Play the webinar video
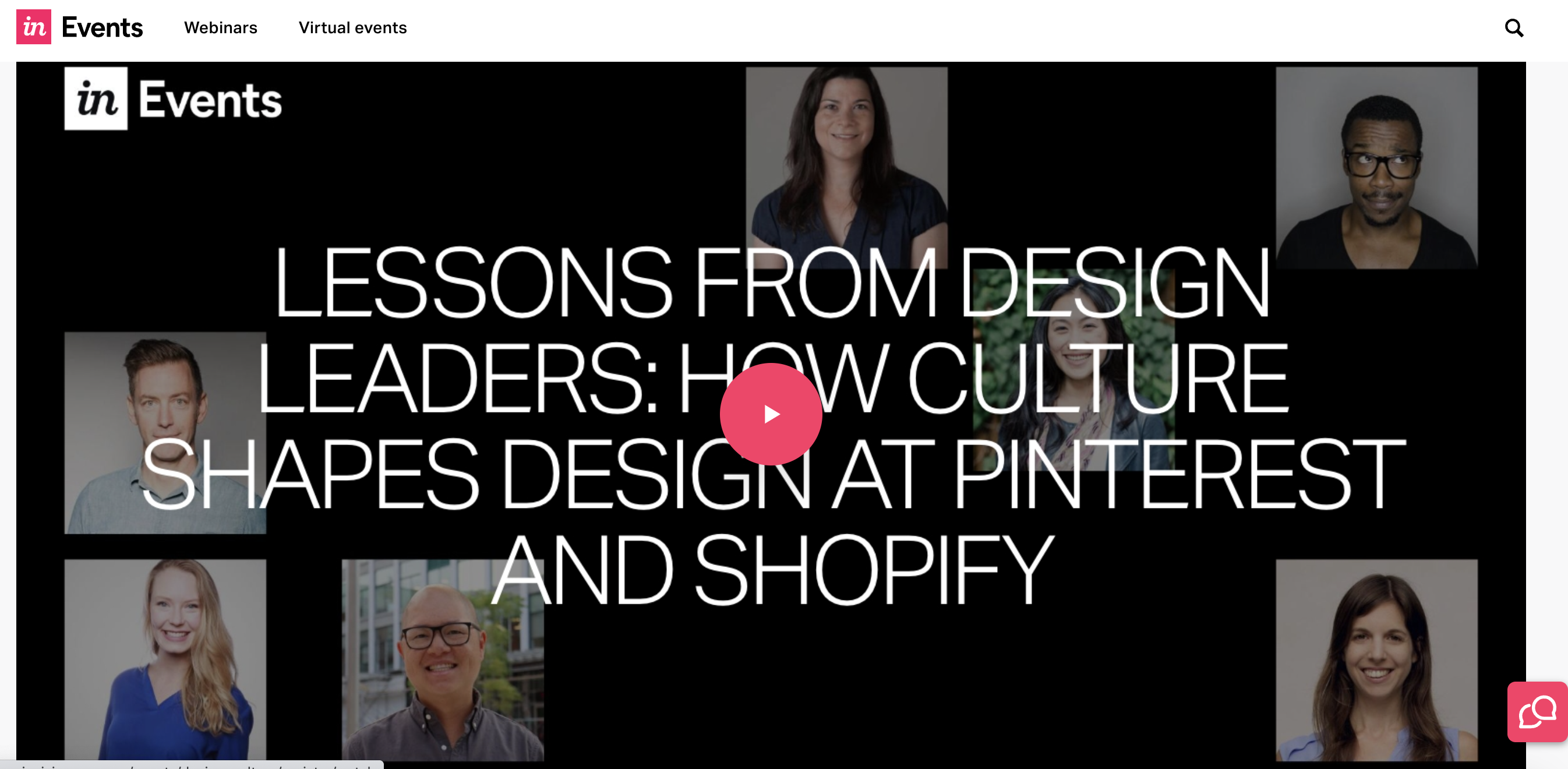Image resolution: width=1568 pixels, height=769 pixels. point(771,414)
